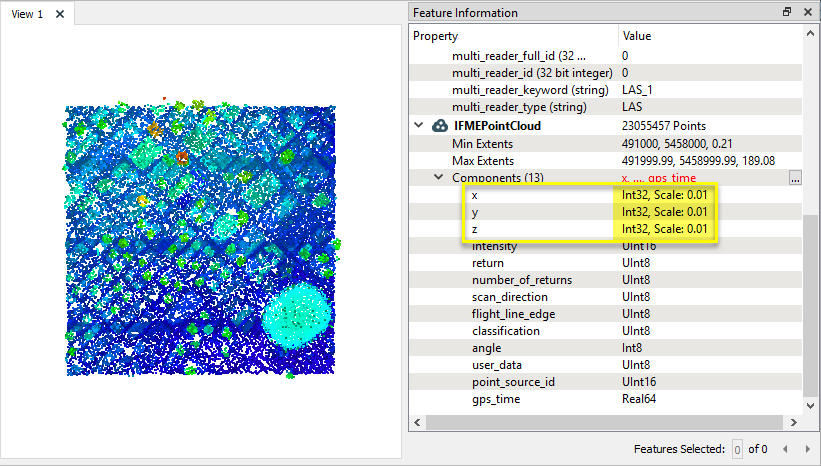
Task: Close the View 1 tab
Action: point(60,14)
